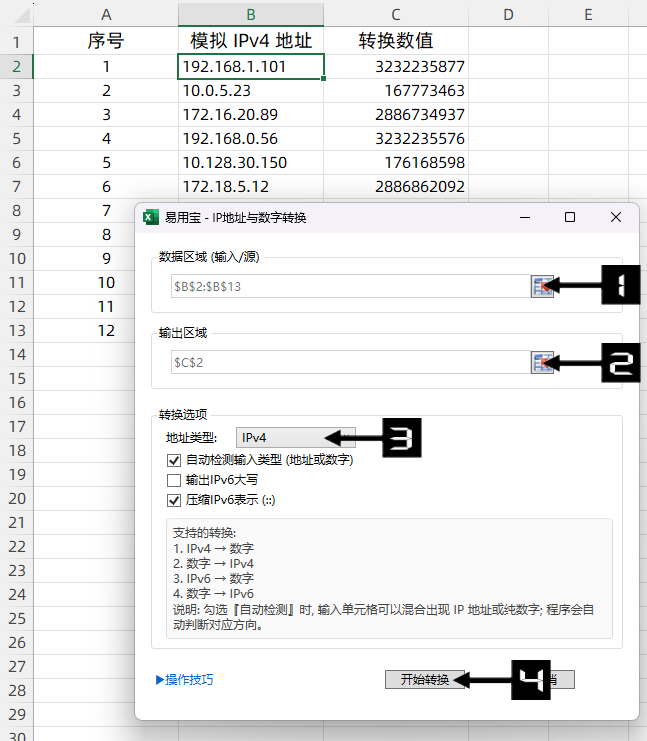Expand the 操作技巧 link
Screen dimensions: 647x741
[184, 680]
